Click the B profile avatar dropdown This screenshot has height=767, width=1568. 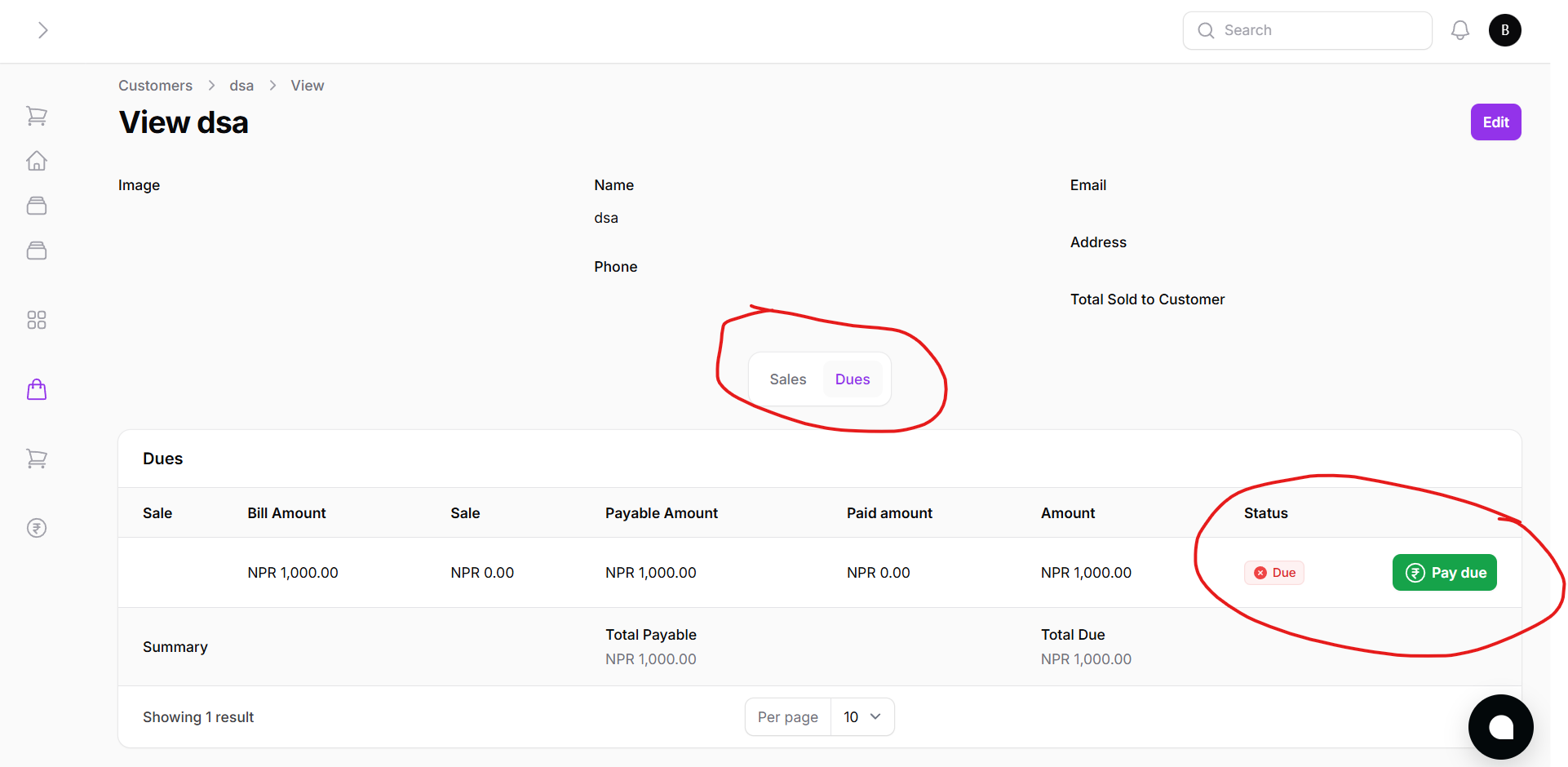click(1505, 29)
